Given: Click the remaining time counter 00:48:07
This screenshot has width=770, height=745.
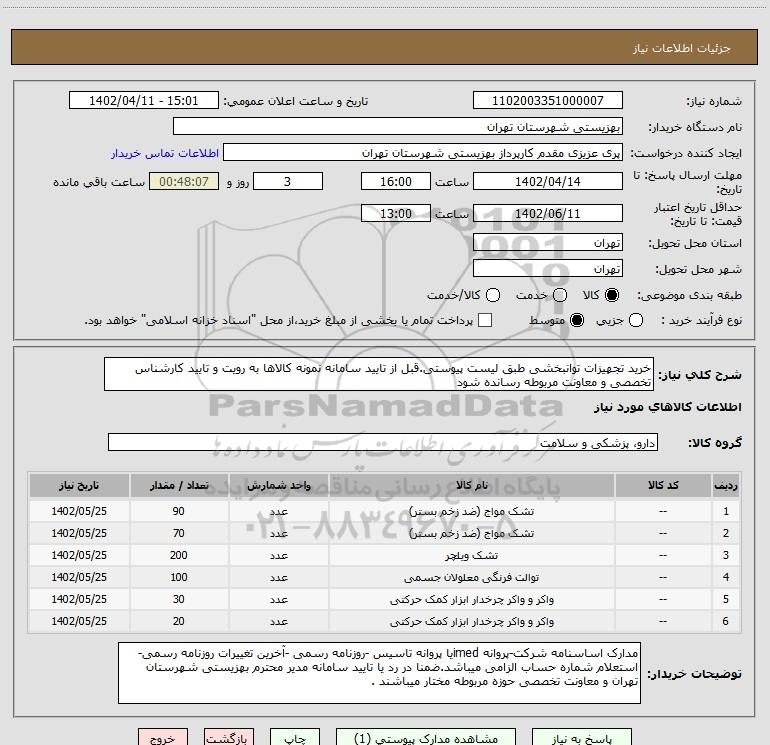Looking at the screenshot, I should tap(184, 181).
